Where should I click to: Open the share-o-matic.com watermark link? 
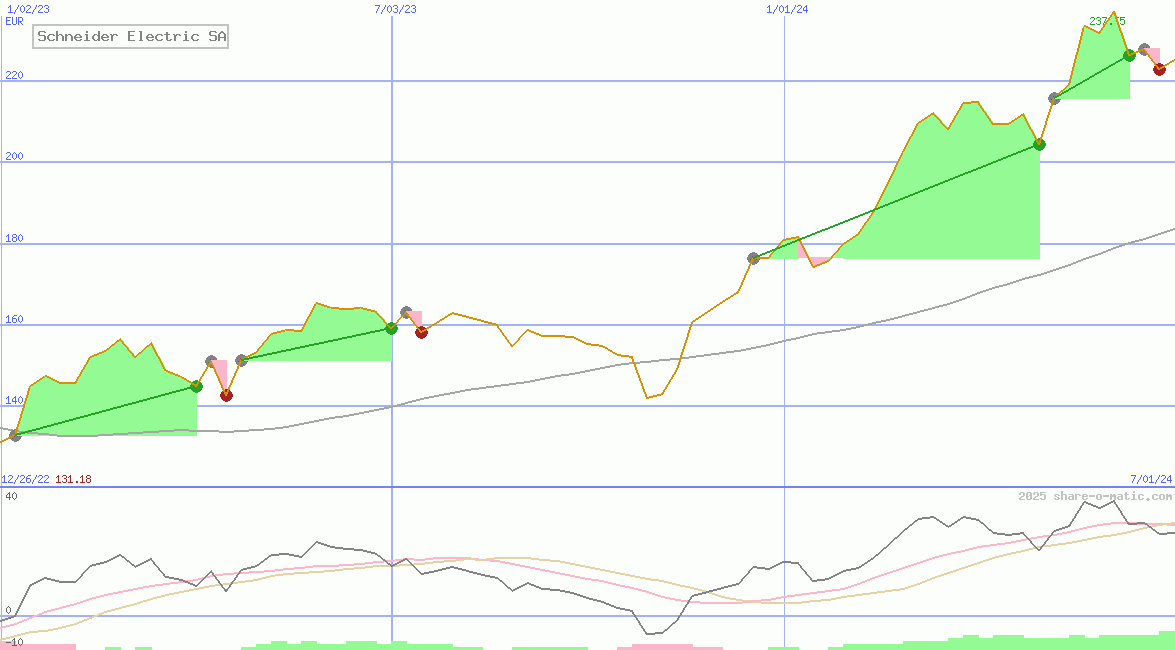point(1095,496)
